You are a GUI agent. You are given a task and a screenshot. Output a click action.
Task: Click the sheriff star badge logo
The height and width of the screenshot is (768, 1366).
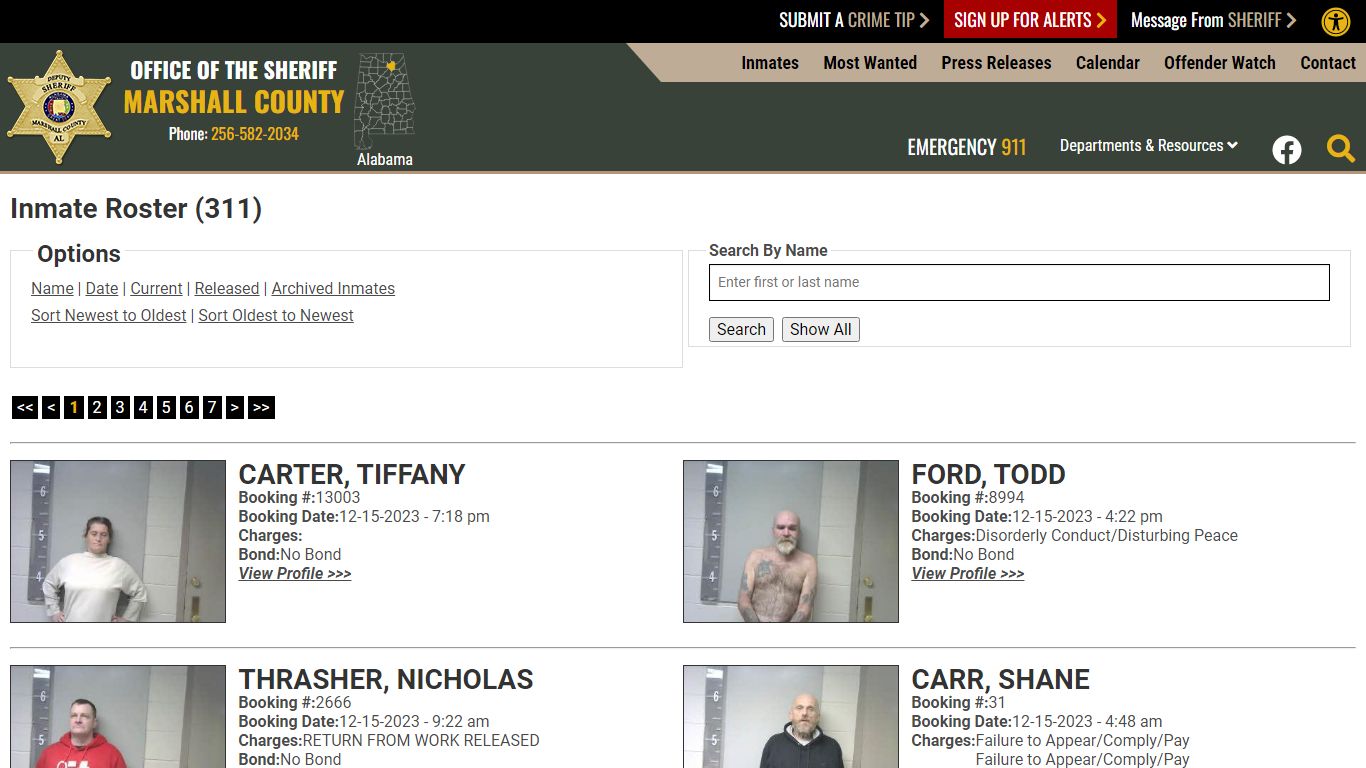pos(59,107)
